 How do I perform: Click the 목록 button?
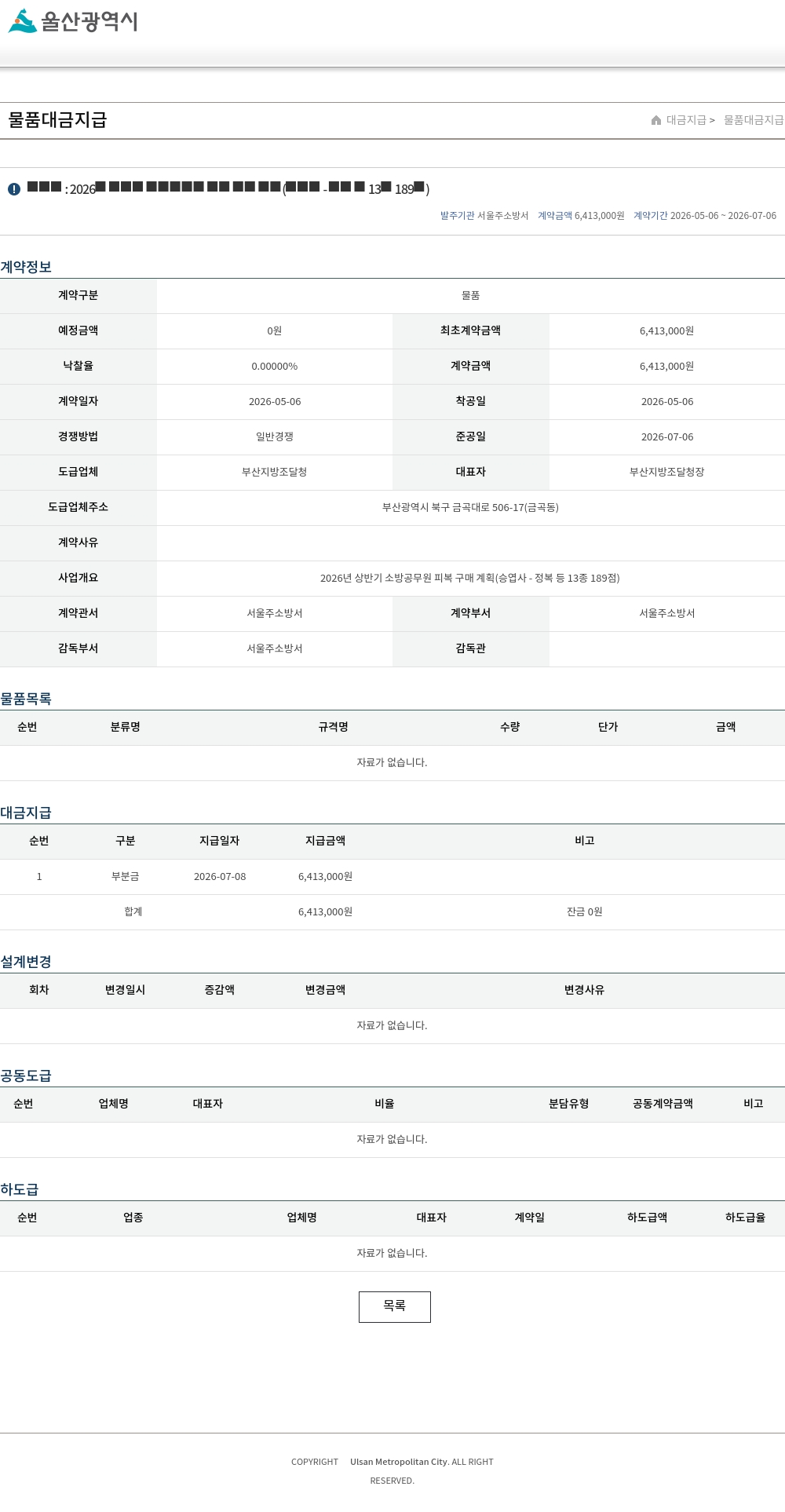[395, 1307]
